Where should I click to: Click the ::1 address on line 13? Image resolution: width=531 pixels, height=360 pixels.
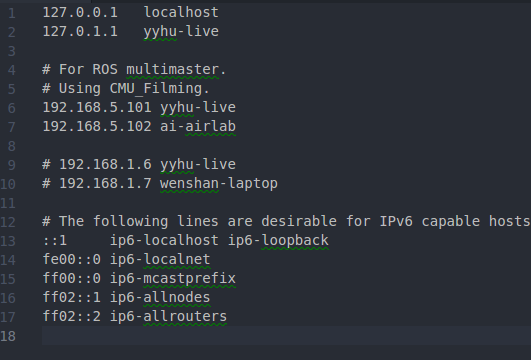coord(55,241)
